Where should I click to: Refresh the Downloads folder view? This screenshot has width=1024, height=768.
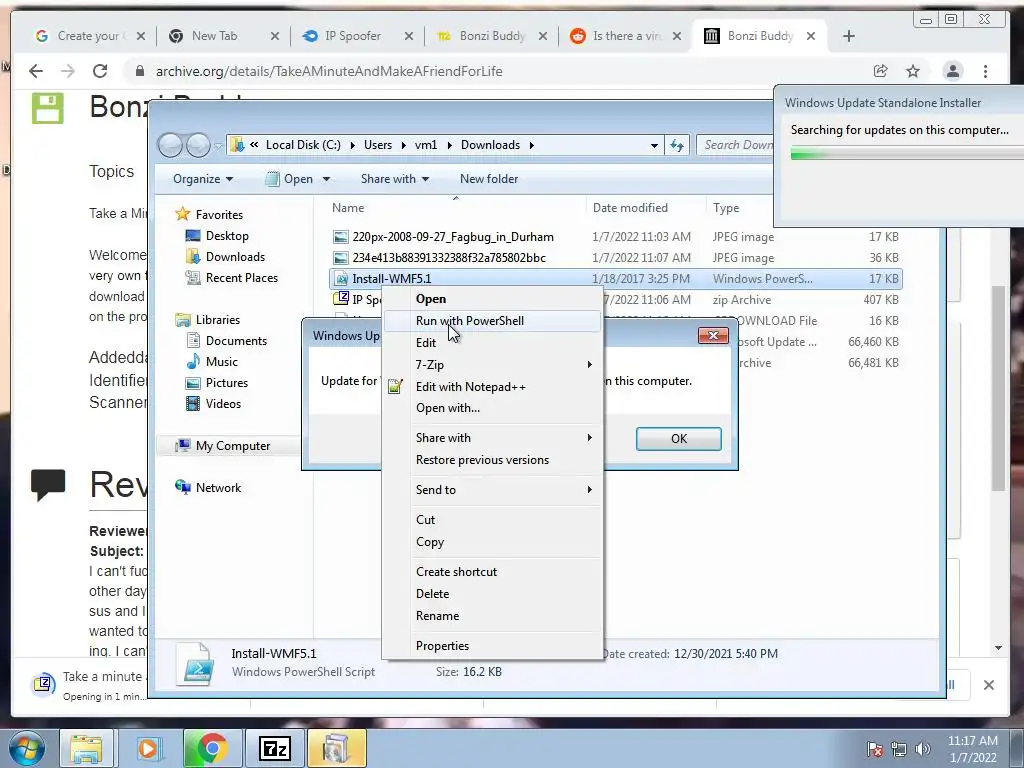[677, 145]
